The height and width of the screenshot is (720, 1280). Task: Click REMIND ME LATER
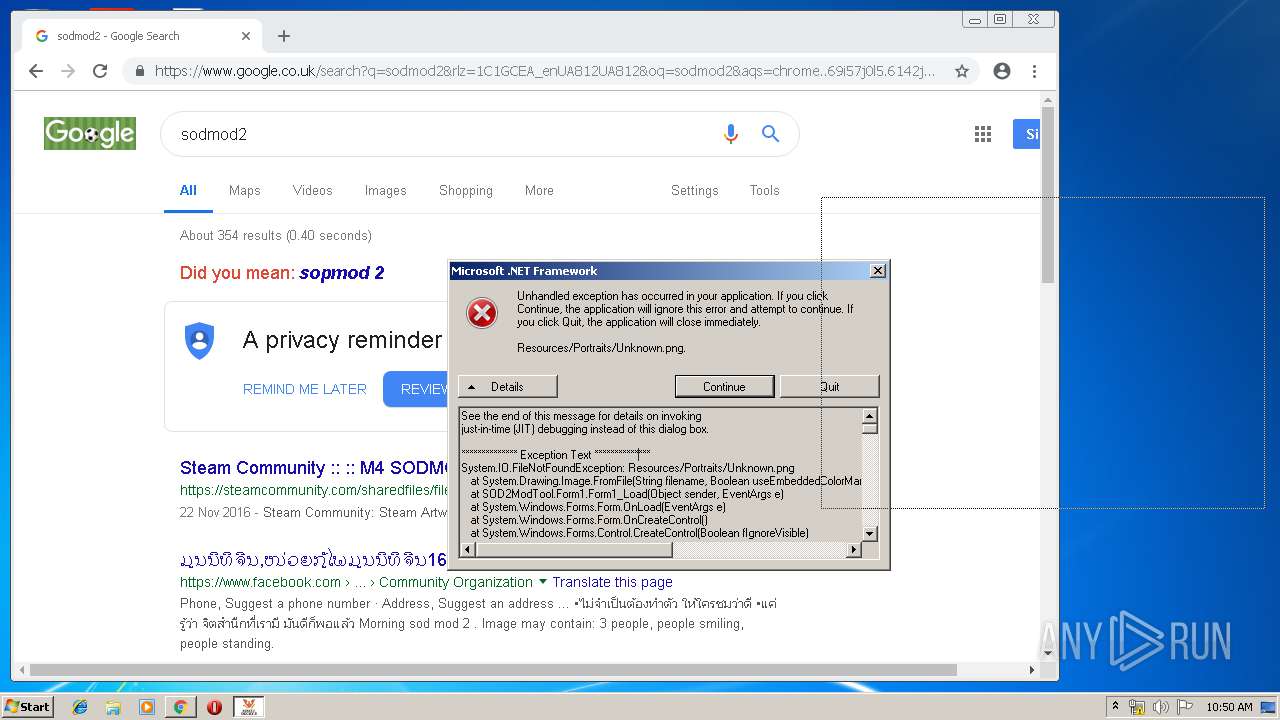click(x=305, y=389)
